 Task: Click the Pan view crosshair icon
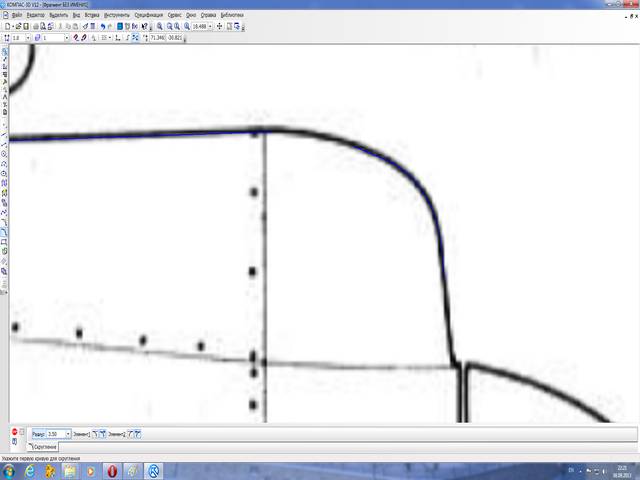click(219, 26)
